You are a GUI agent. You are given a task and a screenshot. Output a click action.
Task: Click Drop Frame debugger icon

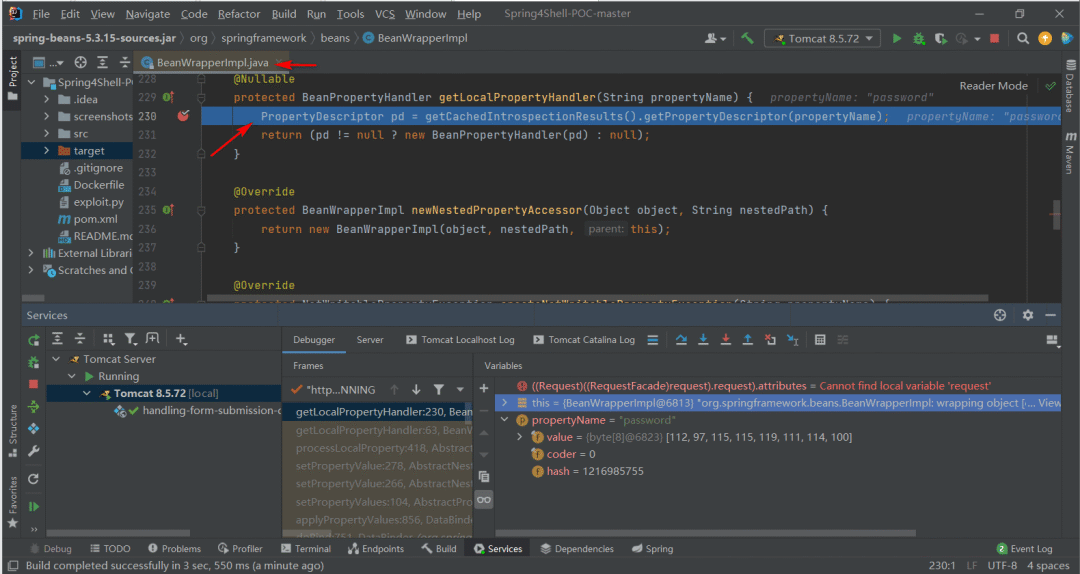point(770,340)
